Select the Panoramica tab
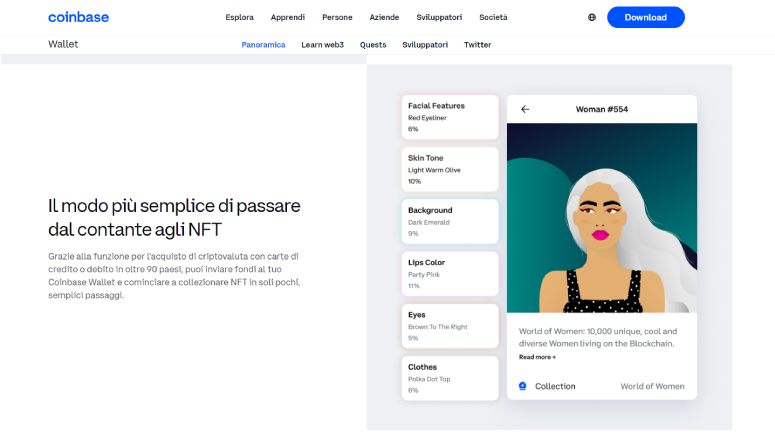Screen dimensions: 775x439 263,44
